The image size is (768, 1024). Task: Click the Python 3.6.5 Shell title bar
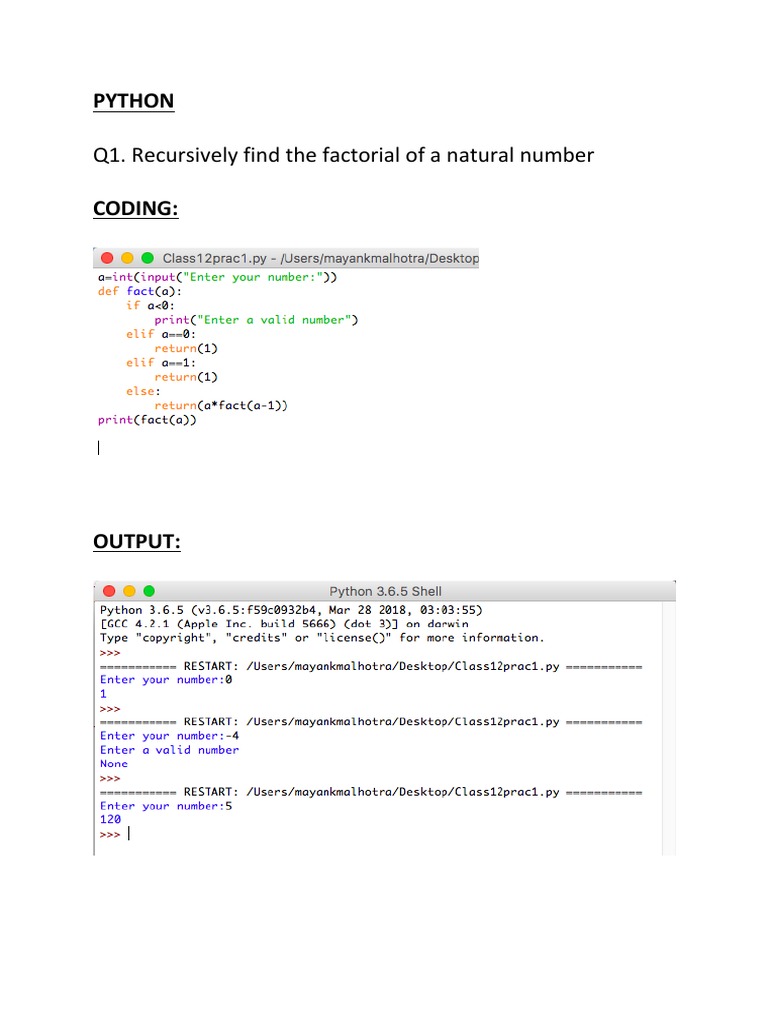point(385,591)
